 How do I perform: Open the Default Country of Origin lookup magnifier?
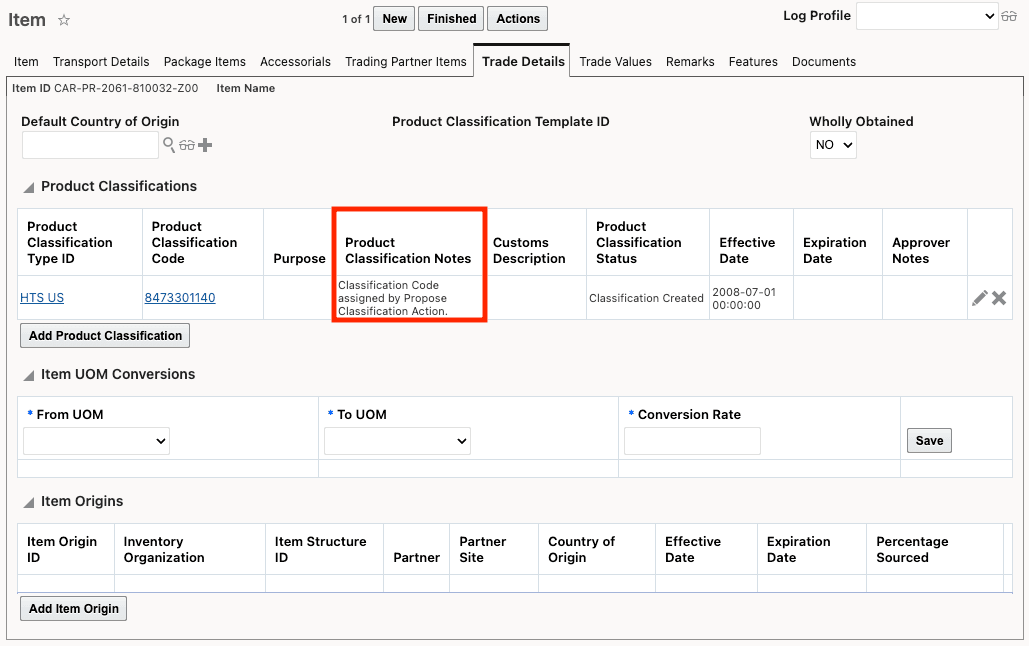click(x=169, y=145)
